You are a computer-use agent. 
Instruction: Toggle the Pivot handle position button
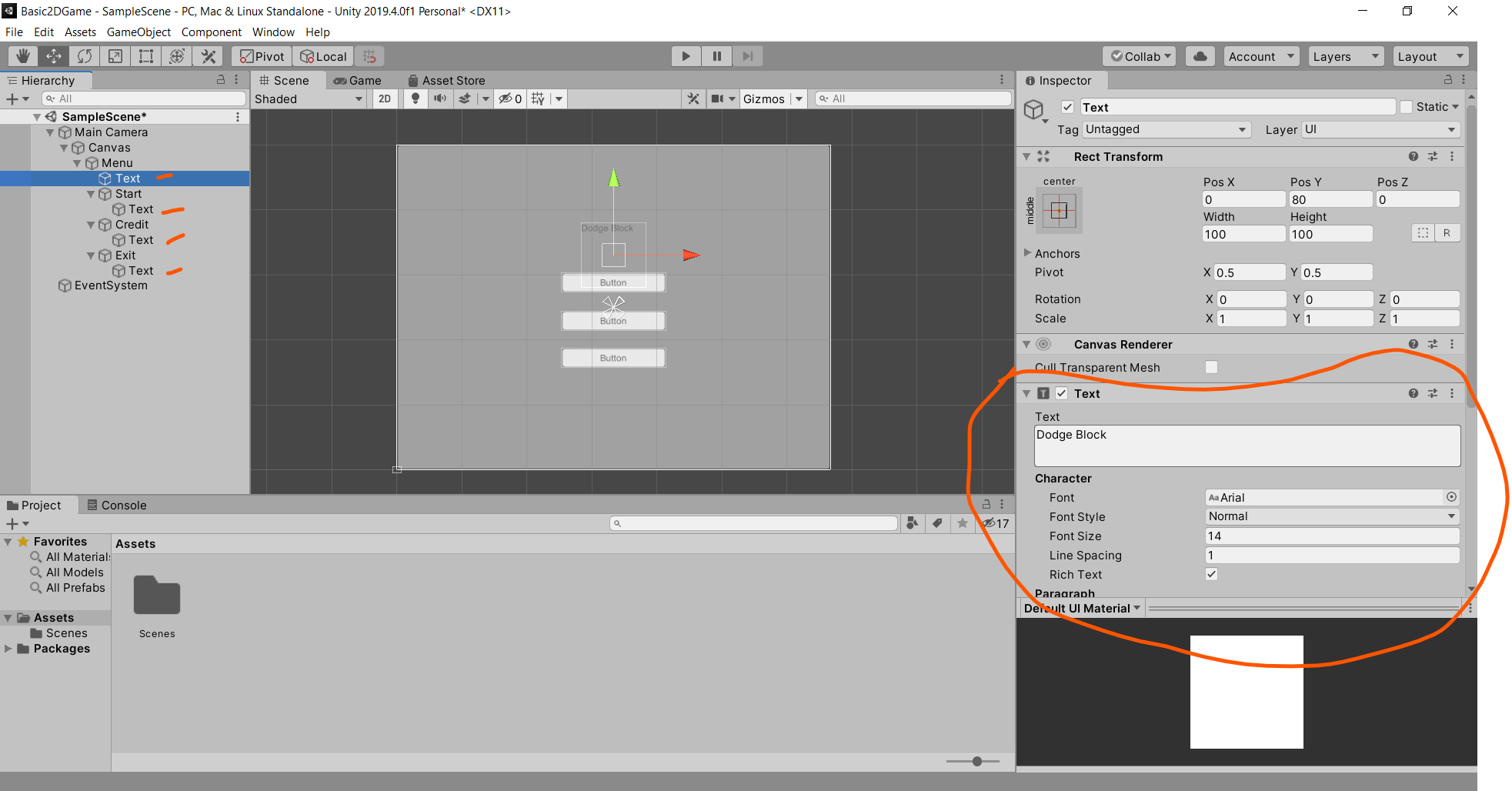tap(262, 56)
